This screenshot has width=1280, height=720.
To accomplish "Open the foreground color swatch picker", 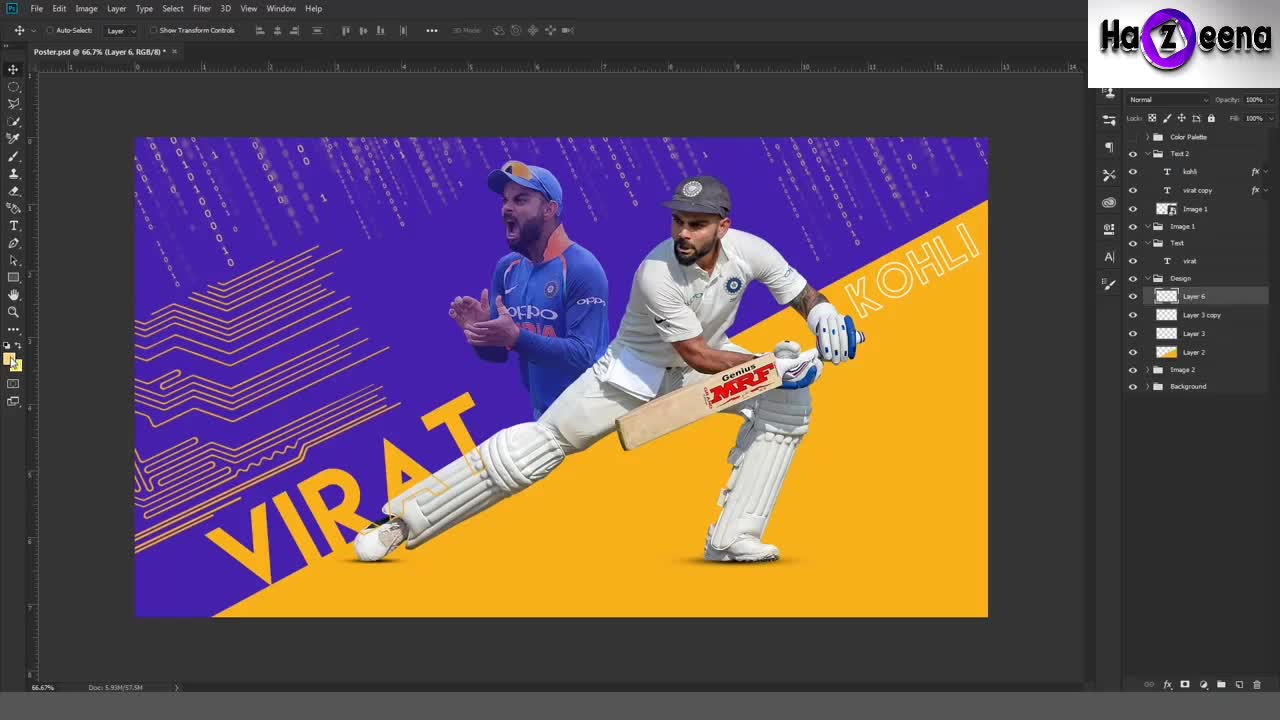I will (9, 359).
